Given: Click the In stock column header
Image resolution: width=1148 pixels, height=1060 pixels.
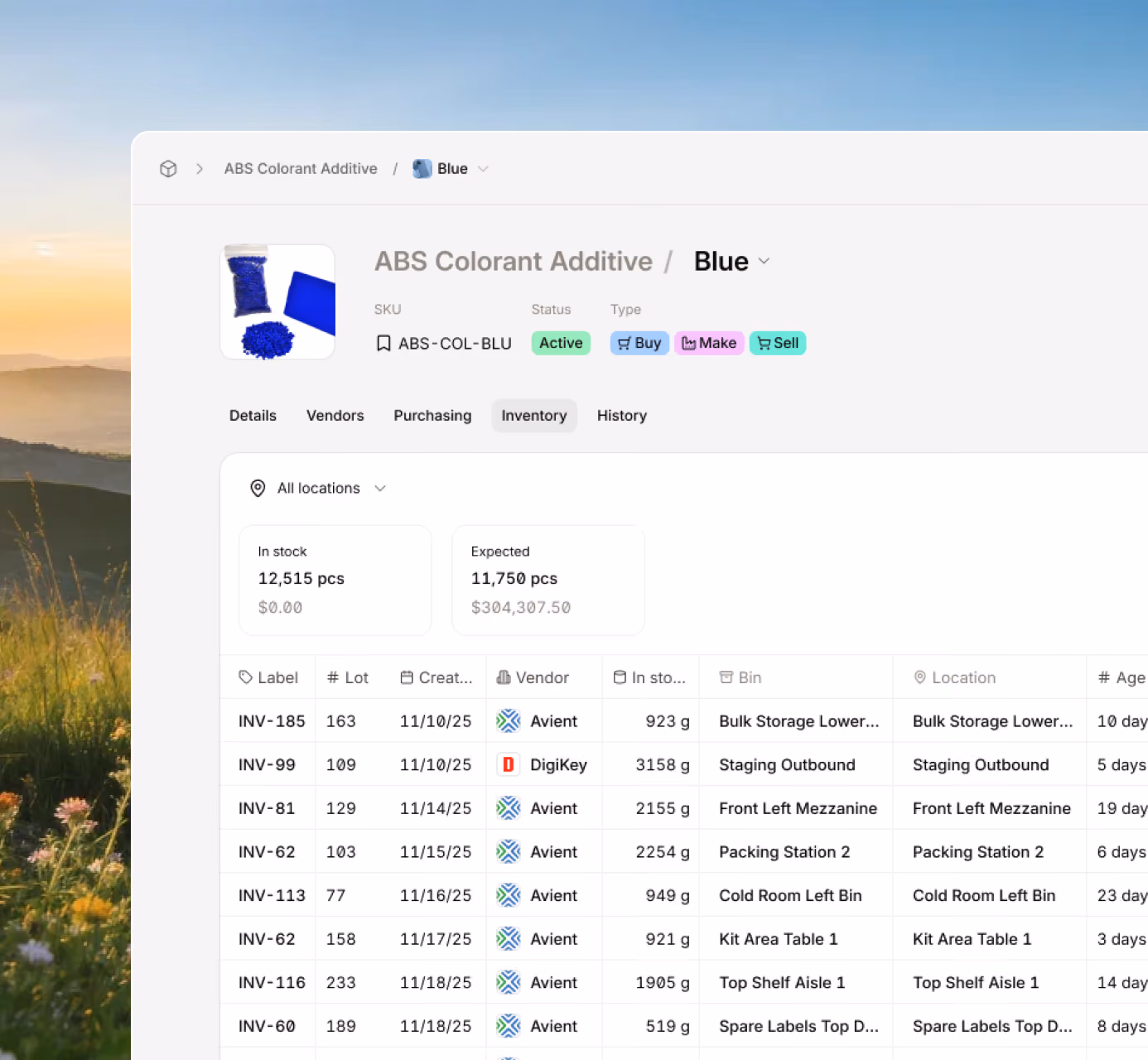Looking at the screenshot, I should tap(650, 677).
